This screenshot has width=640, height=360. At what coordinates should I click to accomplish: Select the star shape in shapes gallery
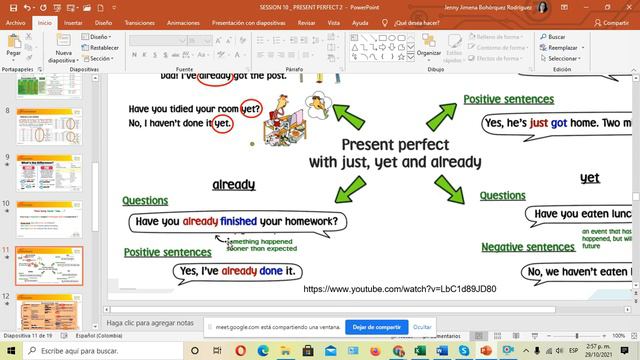401,57
